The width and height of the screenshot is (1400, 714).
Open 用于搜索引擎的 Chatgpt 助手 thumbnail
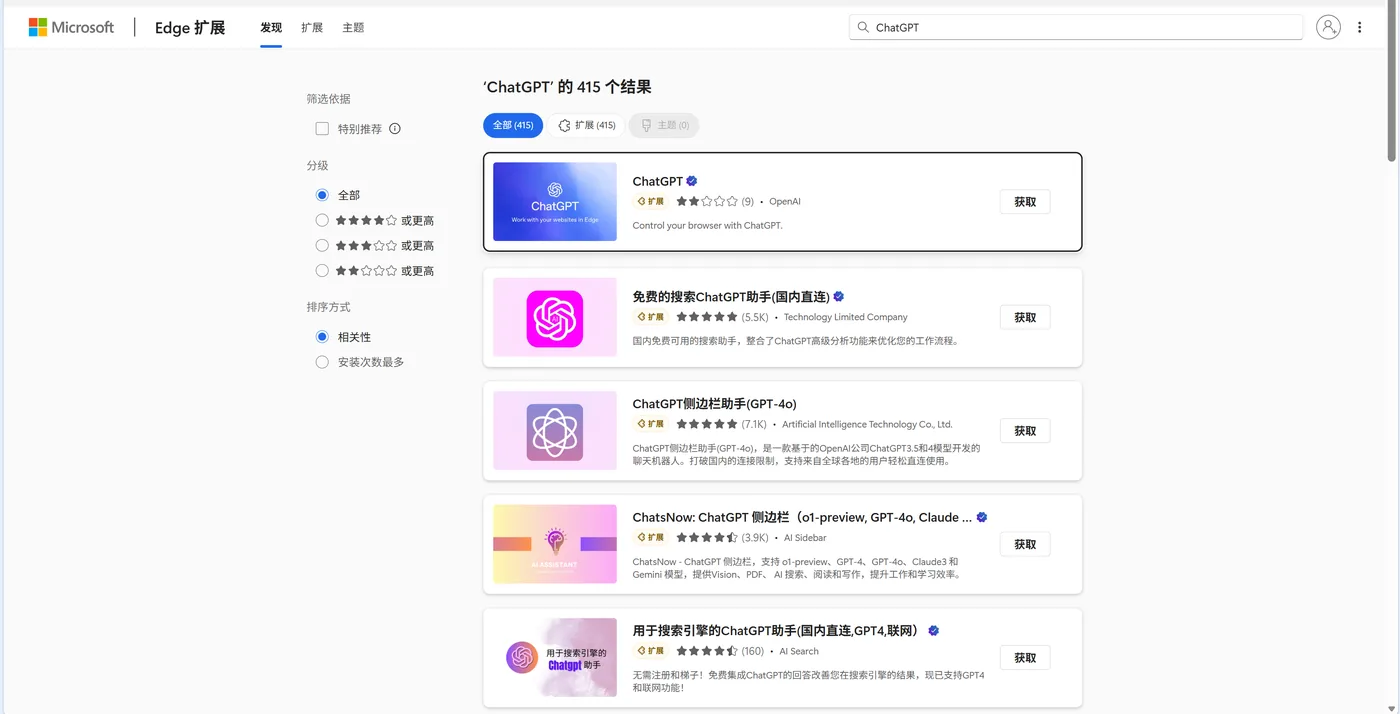coord(555,657)
